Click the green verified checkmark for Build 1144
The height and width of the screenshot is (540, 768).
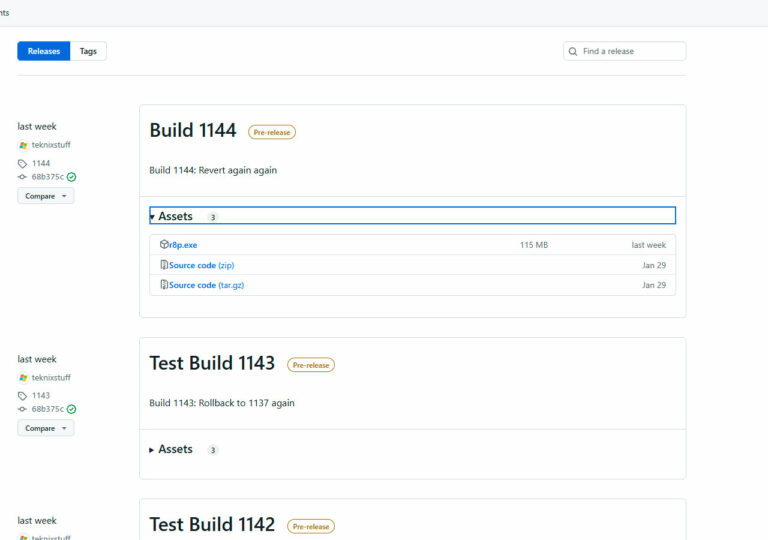point(72,177)
